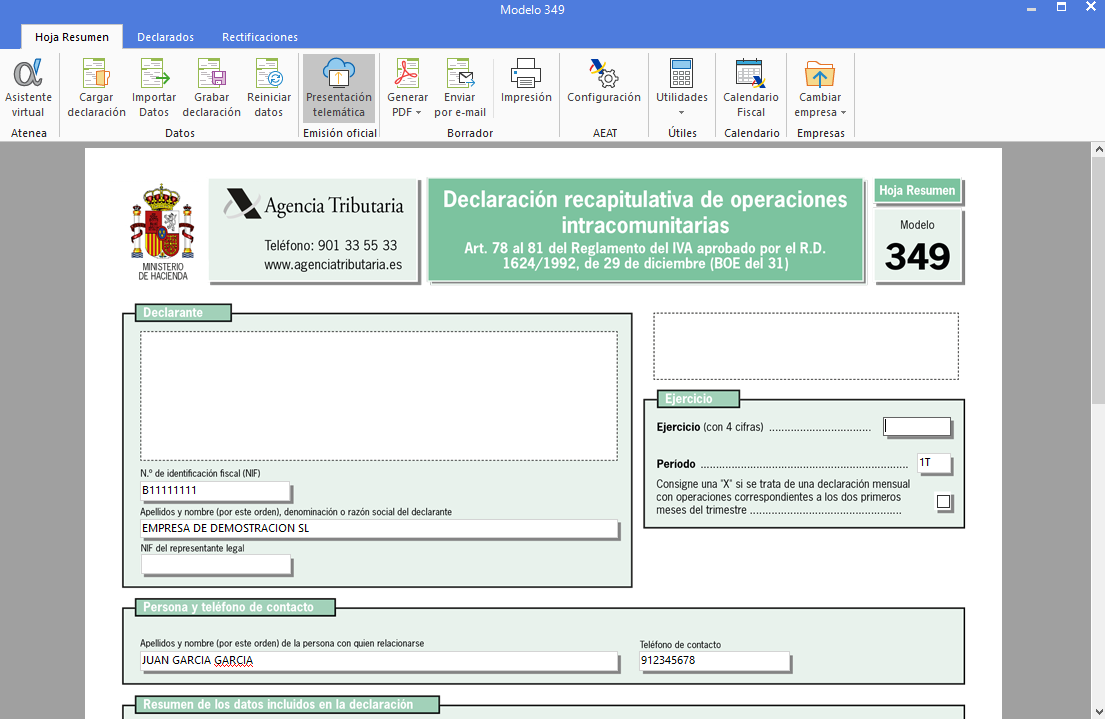Maximize the Modelo 349 window
This screenshot has width=1105, height=719.
tap(1061, 8)
